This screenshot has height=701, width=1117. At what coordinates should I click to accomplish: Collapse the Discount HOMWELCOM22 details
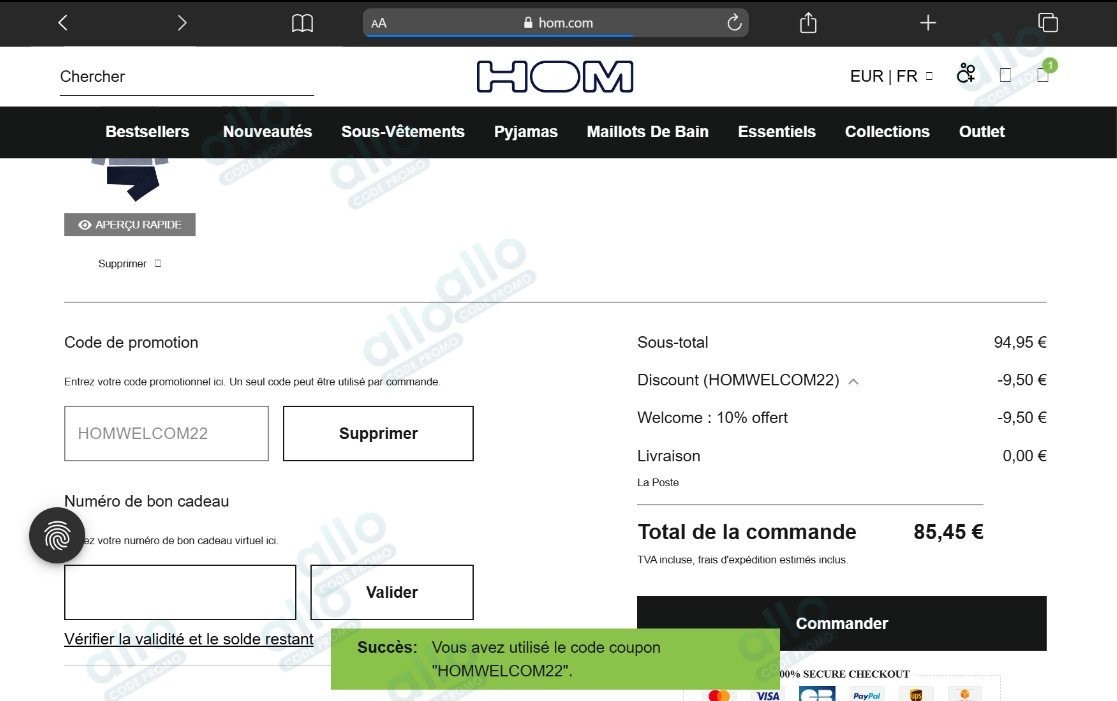[853, 381]
